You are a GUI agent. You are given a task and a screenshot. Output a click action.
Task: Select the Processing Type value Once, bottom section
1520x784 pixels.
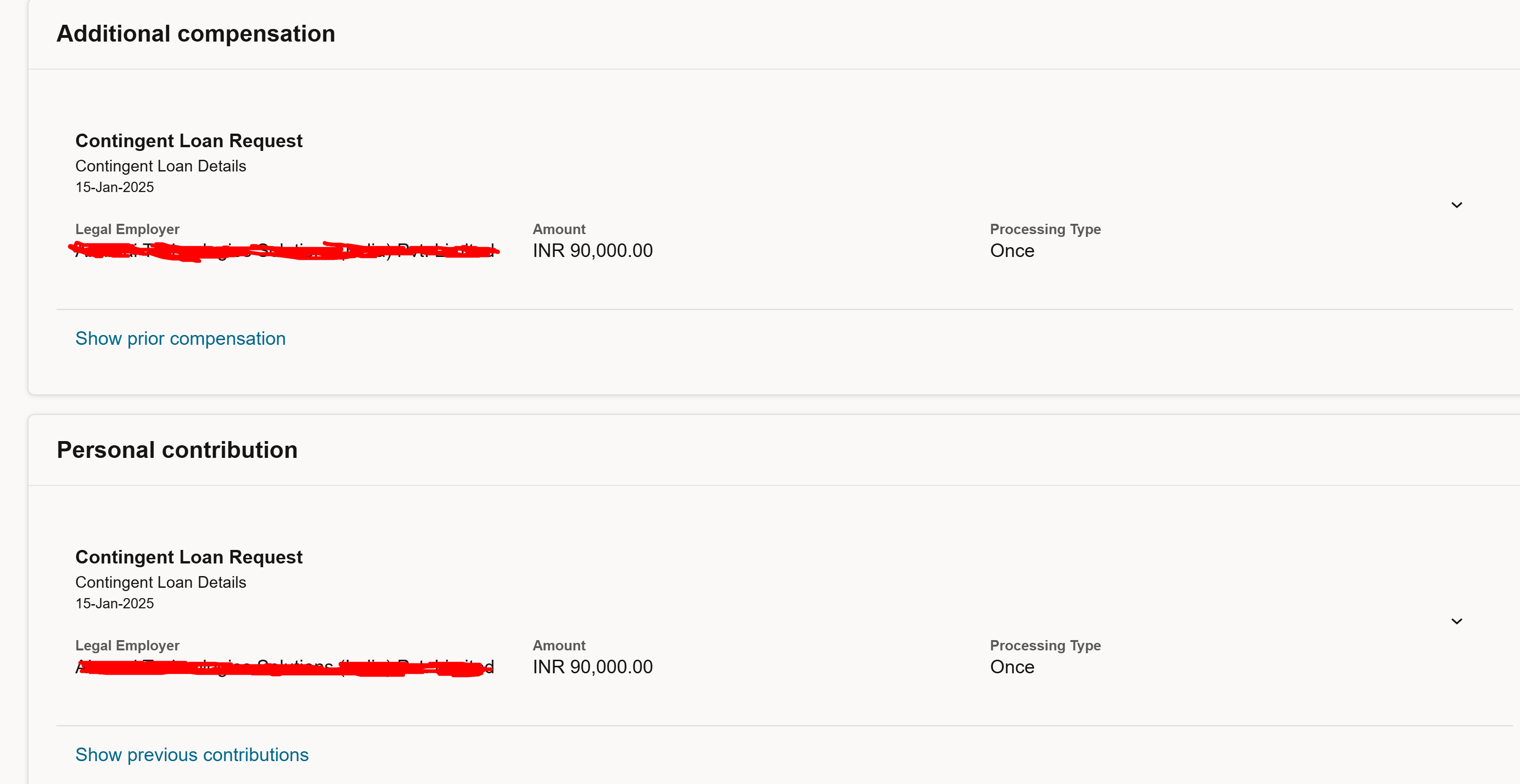(1011, 667)
